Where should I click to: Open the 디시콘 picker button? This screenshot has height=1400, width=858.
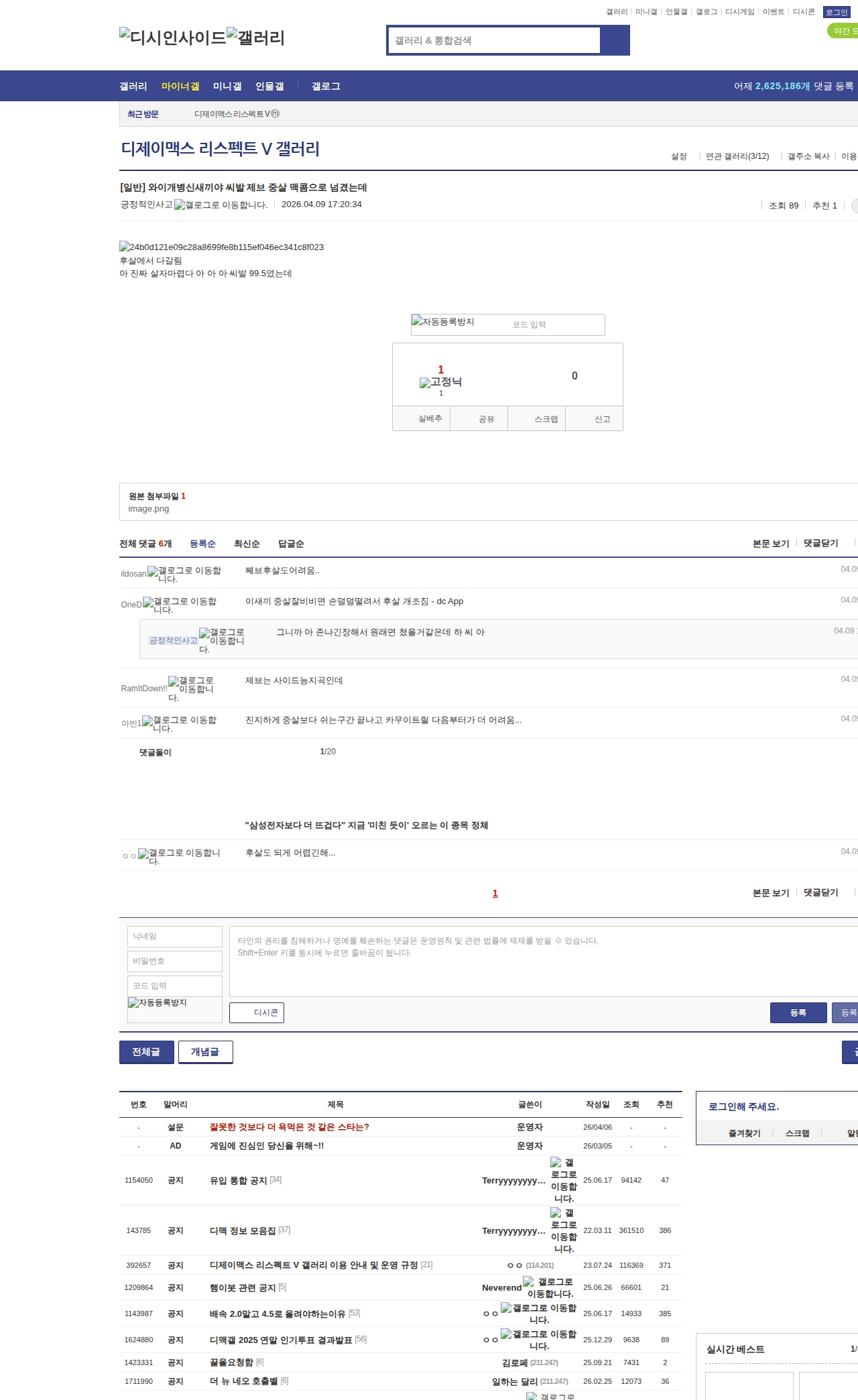[x=257, y=1012]
